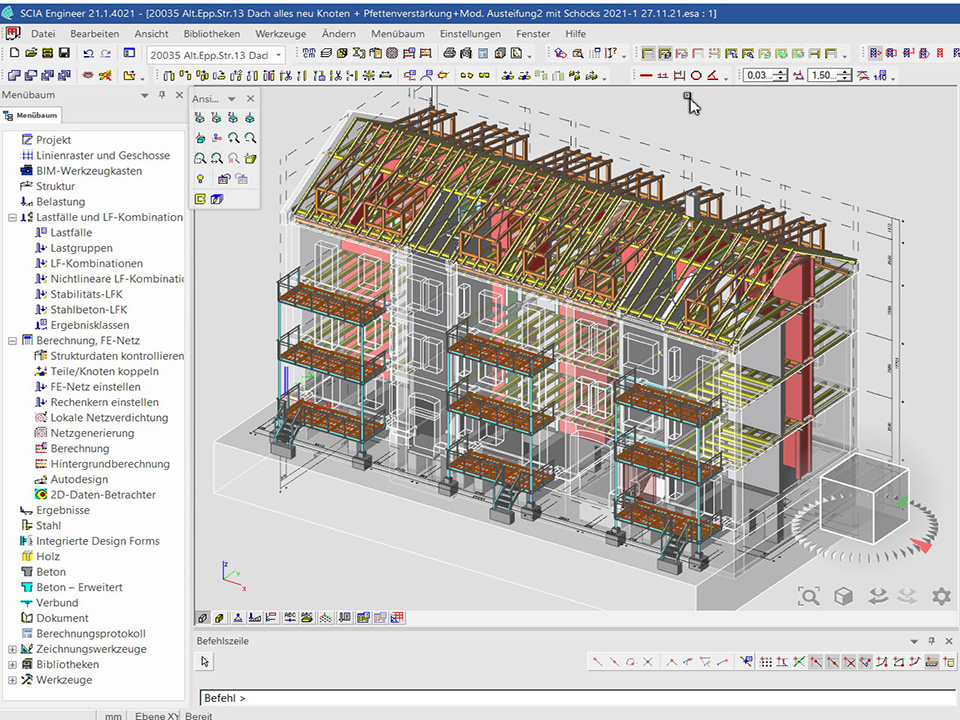Pin the Menübaum panel
960x720 pixels.
click(161, 95)
